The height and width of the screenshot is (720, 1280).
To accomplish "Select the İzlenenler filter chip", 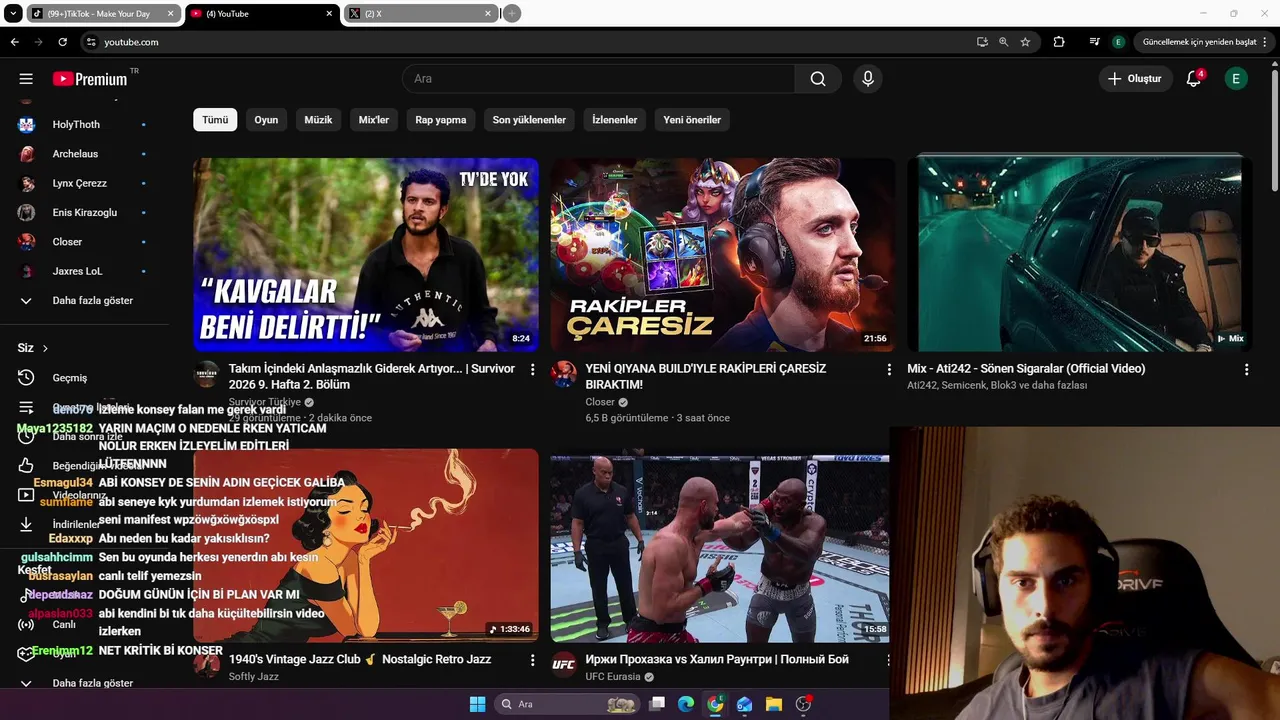I will click(615, 120).
